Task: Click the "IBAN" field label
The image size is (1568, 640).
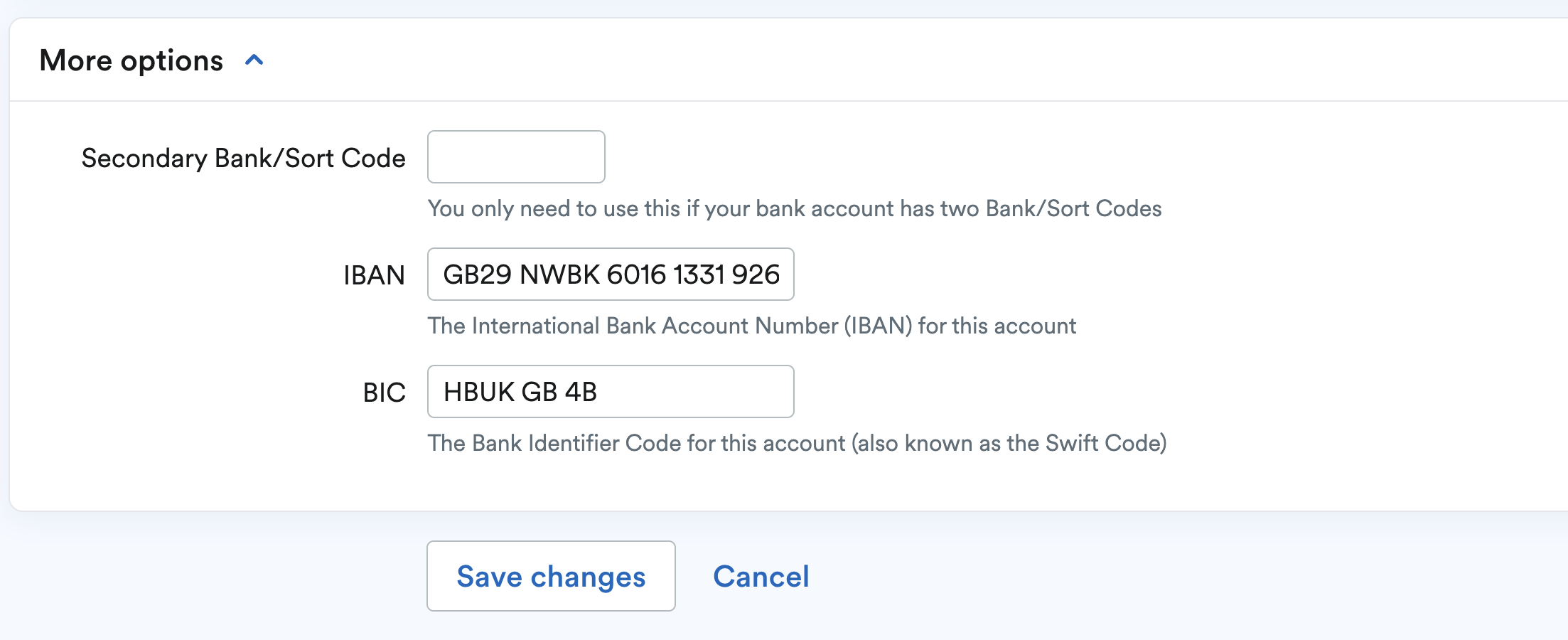Action: pyautogui.click(x=374, y=275)
